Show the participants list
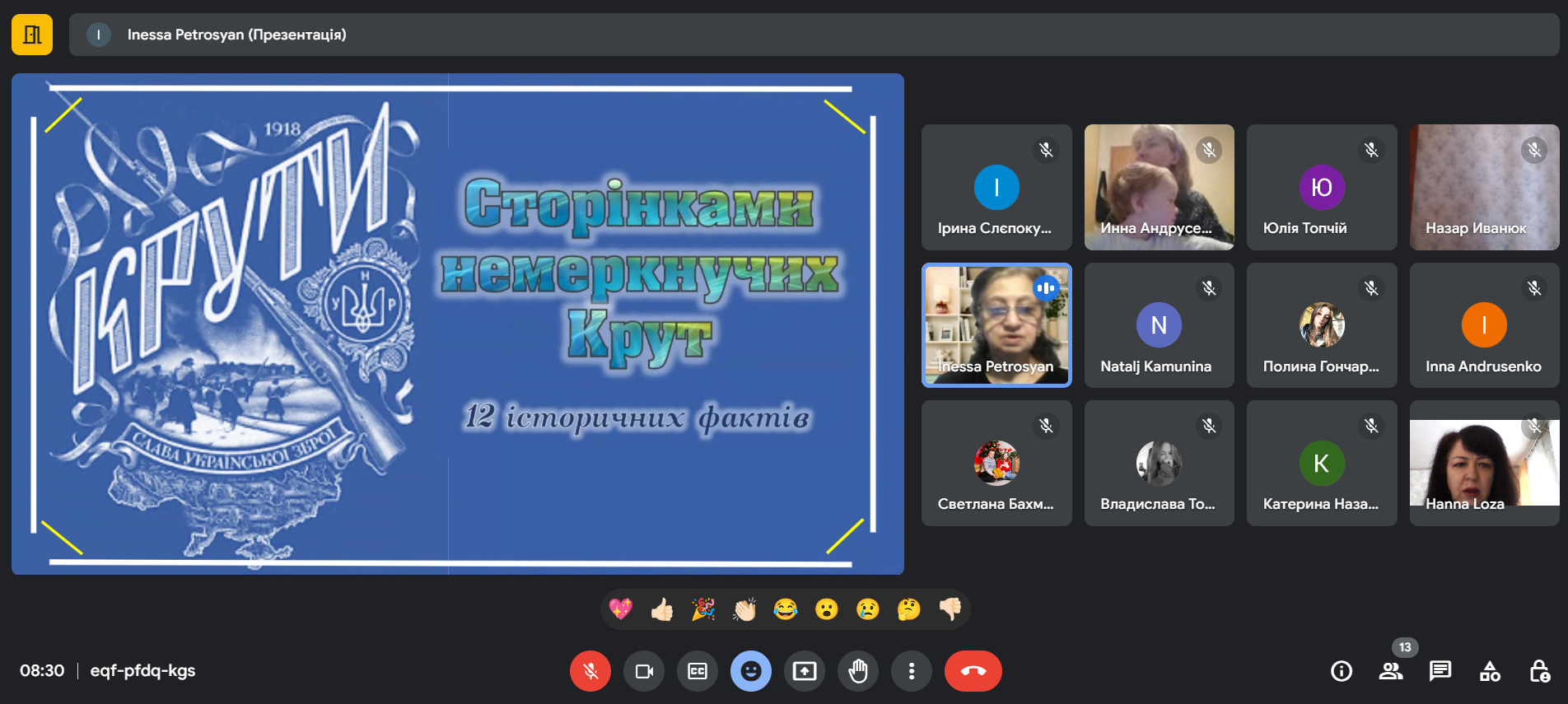Screen dimensions: 1568x704 click(x=1391, y=671)
